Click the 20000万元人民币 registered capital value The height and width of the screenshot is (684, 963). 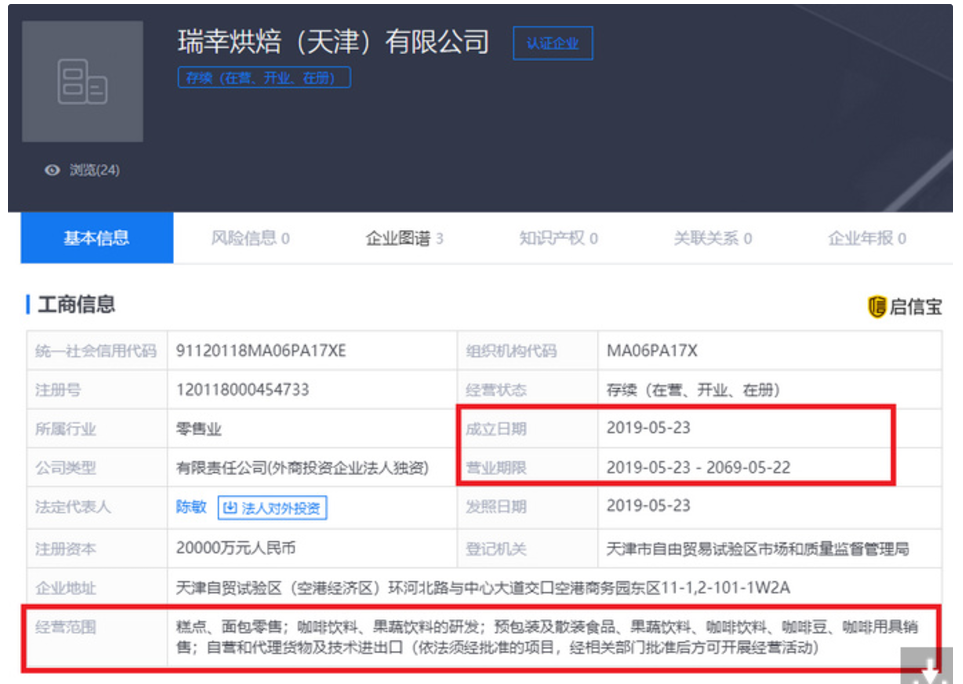236,548
